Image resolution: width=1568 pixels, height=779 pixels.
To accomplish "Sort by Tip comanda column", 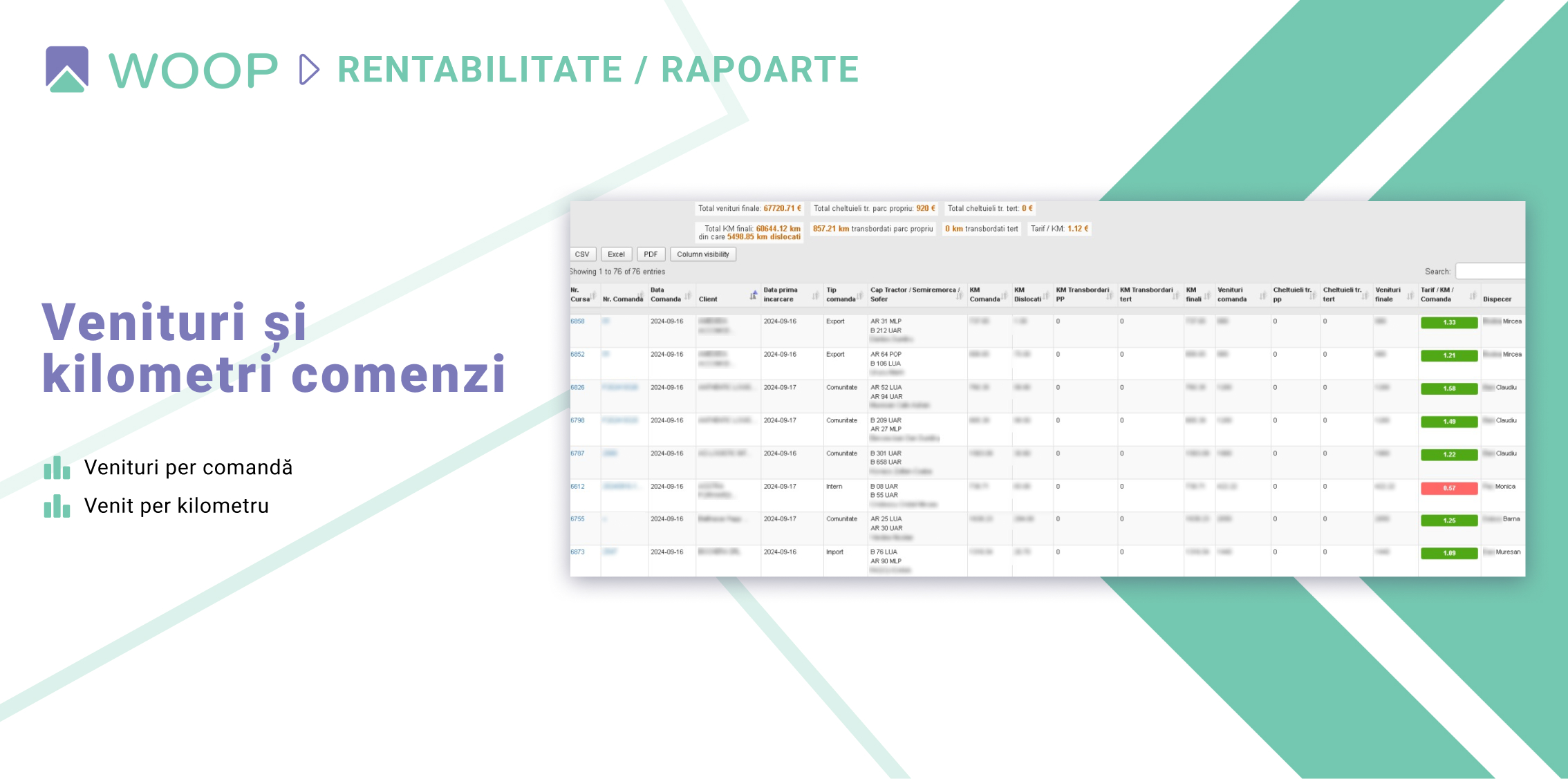I will pos(845,295).
